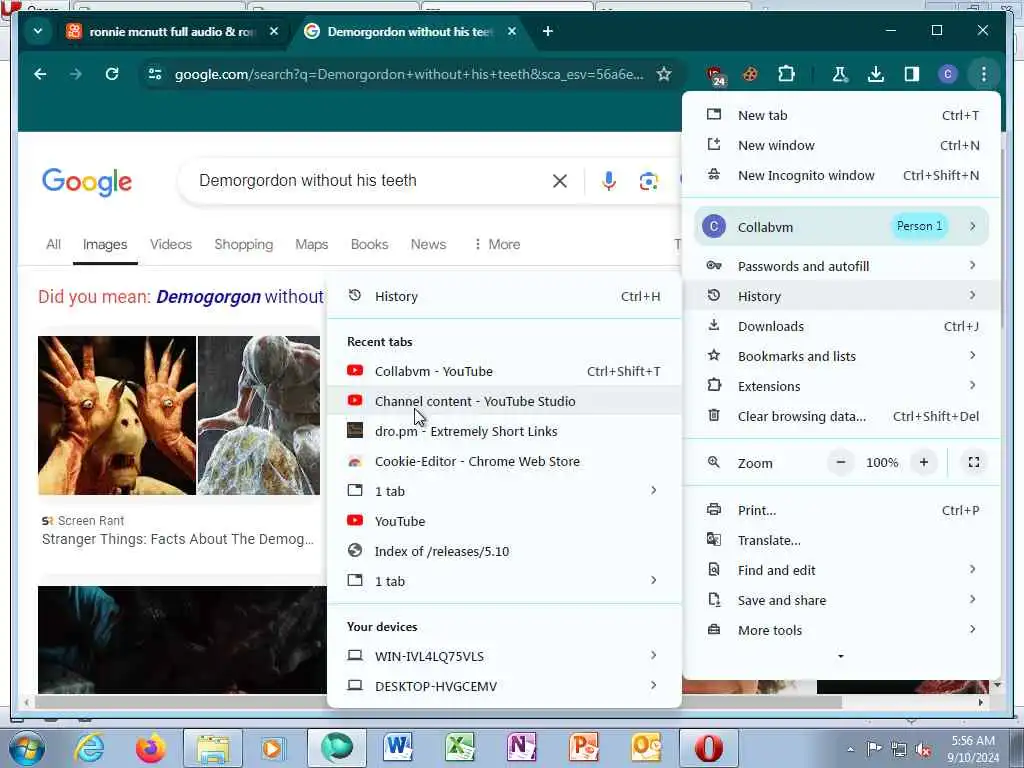Reopen Cookie-Editor Chrome Web Store tab
The image size is (1024, 768).
[x=504, y=461]
